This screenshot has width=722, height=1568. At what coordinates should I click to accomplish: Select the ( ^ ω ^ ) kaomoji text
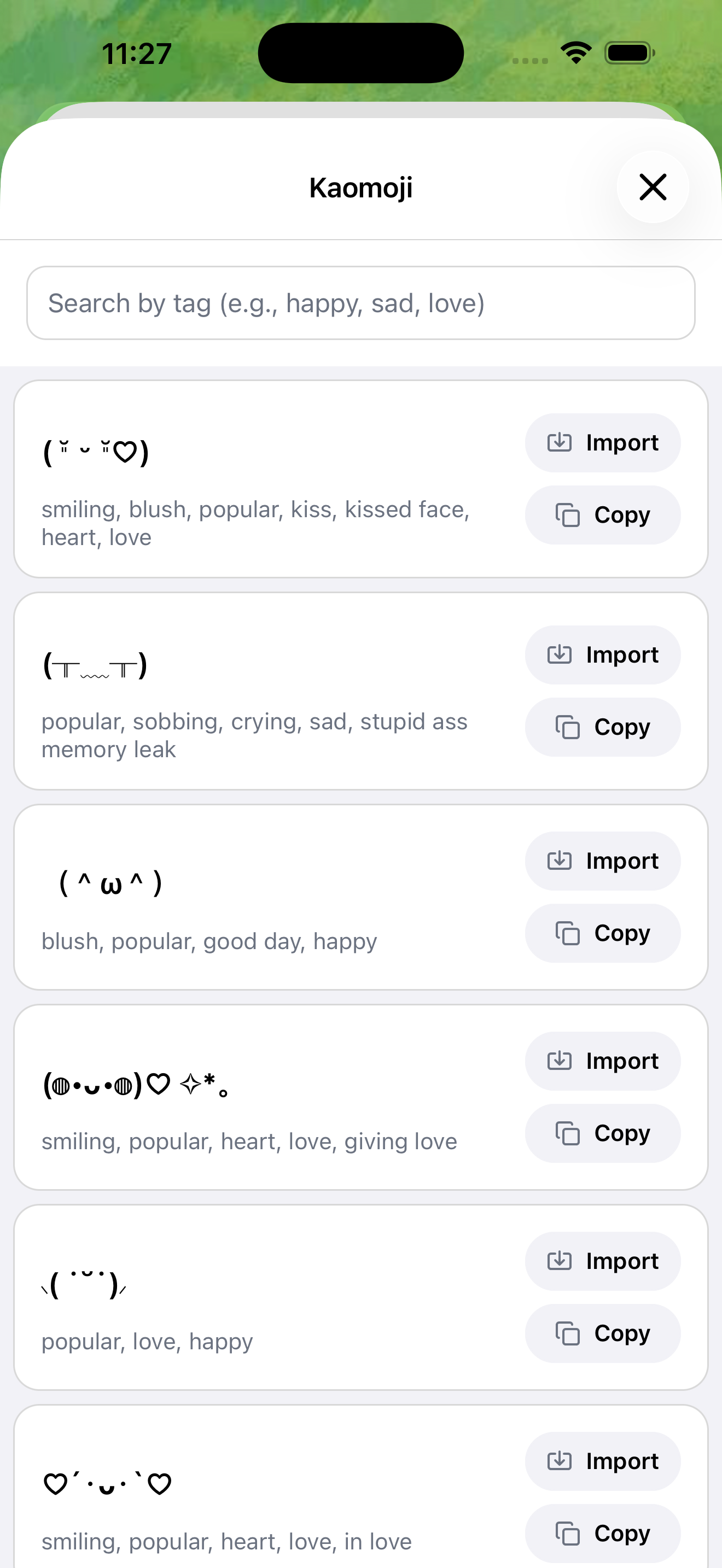coord(110,883)
